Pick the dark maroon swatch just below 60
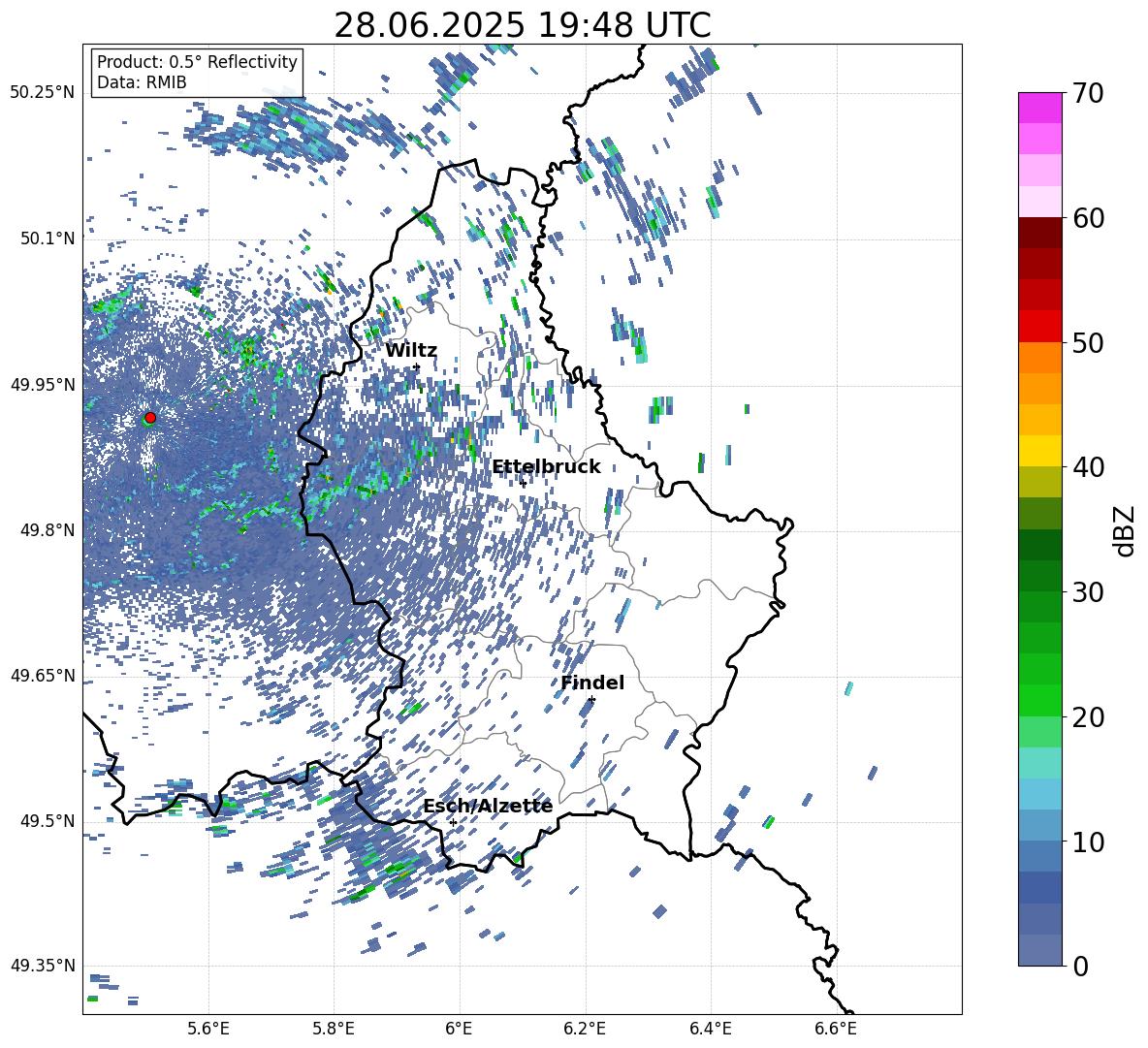 (1039, 233)
